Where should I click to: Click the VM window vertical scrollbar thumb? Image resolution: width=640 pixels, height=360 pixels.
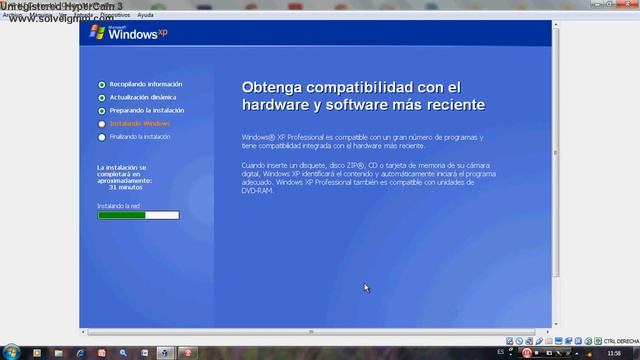(555, 152)
